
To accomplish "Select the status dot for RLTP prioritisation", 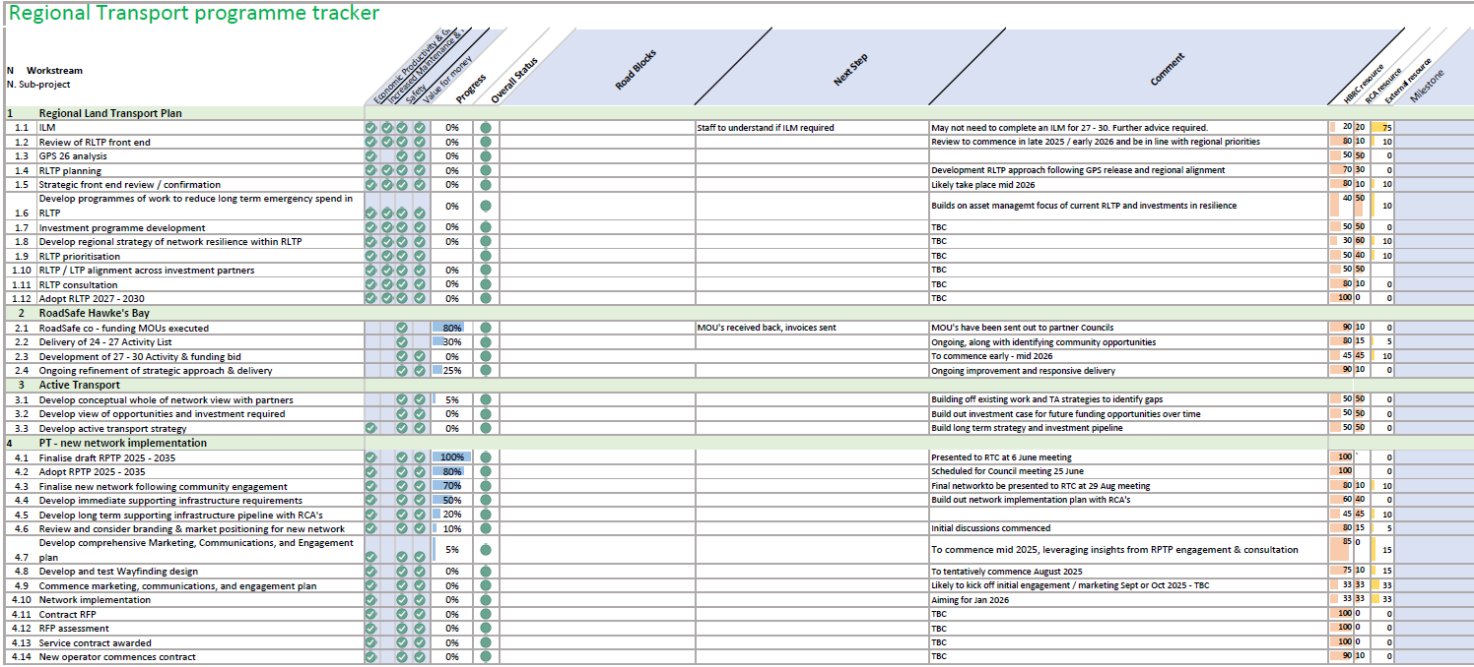I will pos(486,256).
